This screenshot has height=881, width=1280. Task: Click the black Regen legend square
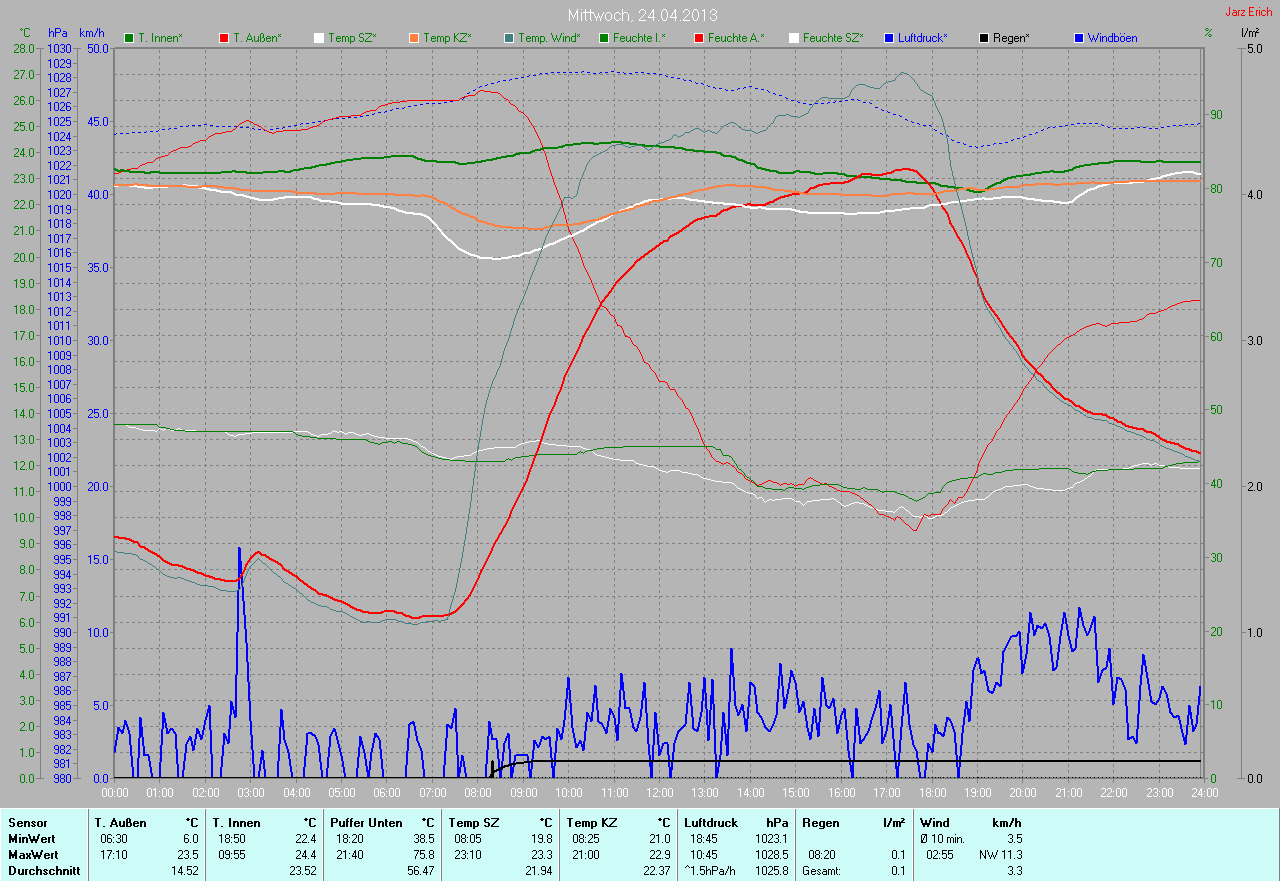984,38
